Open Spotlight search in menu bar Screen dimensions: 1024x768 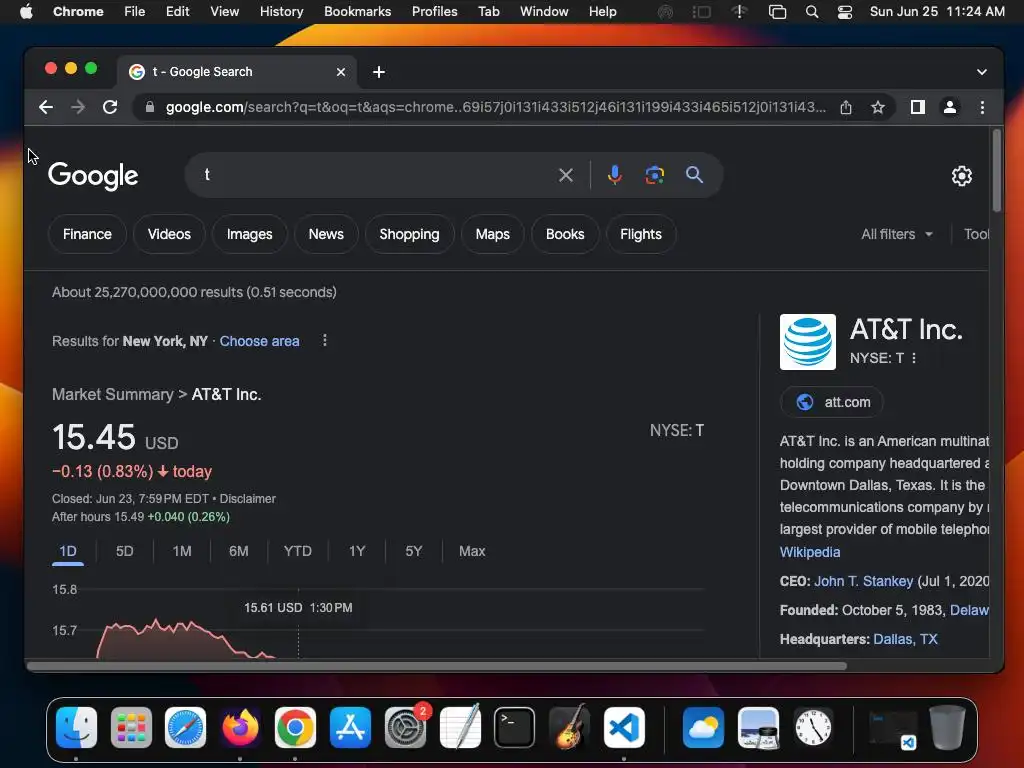point(812,12)
